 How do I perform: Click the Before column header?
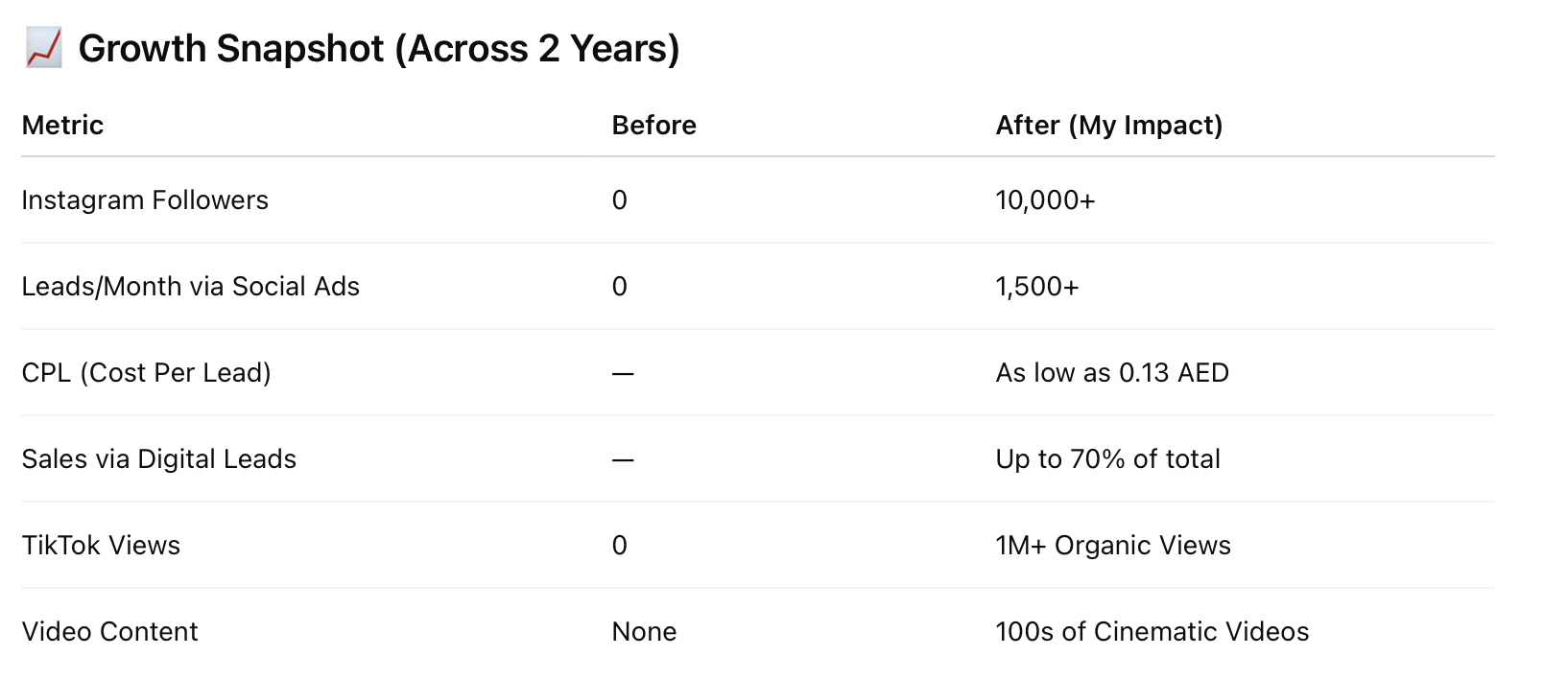pyautogui.click(x=653, y=126)
